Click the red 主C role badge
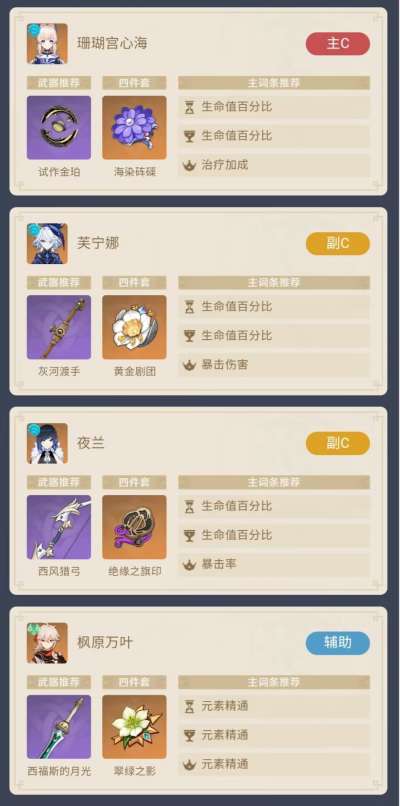400x806 pixels. (x=338, y=44)
